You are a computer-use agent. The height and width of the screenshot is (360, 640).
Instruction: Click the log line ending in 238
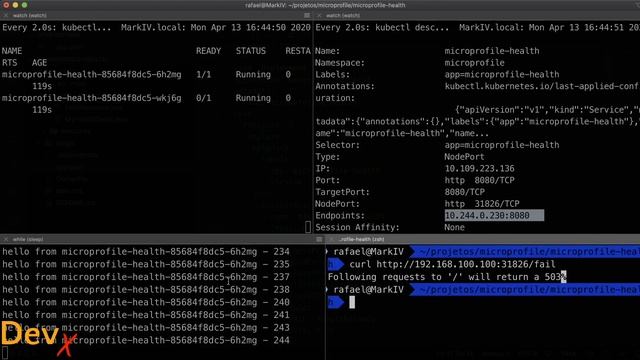coord(146,290)
